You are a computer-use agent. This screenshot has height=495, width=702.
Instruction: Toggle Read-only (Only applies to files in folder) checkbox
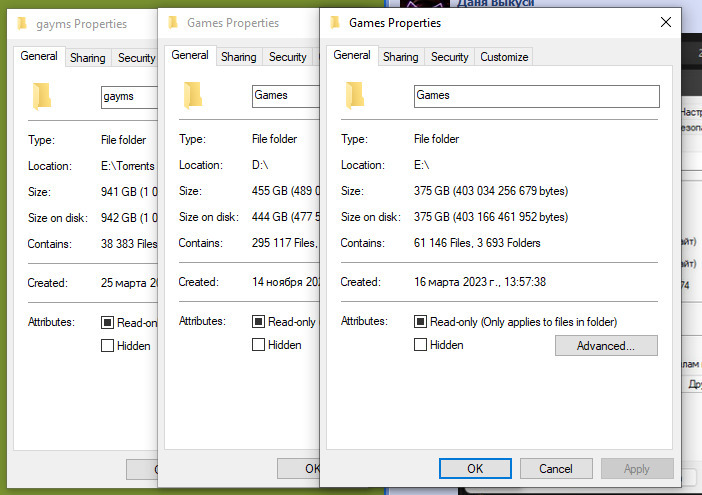coord(420,321)
